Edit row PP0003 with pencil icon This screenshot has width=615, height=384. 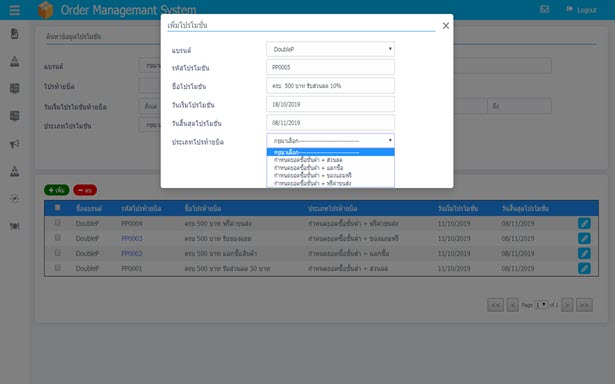tap(584, 238)
